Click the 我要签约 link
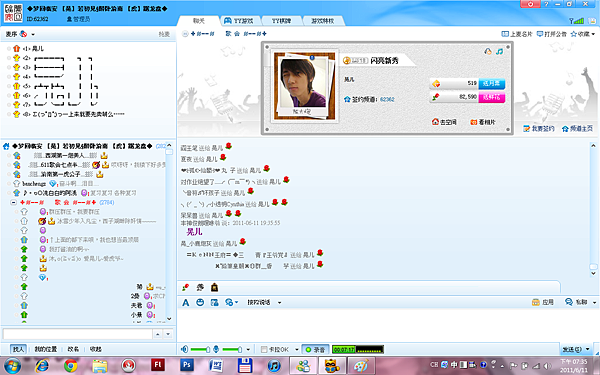The height and width of the screenshot is (375, 600). click(x=538, y=129)
